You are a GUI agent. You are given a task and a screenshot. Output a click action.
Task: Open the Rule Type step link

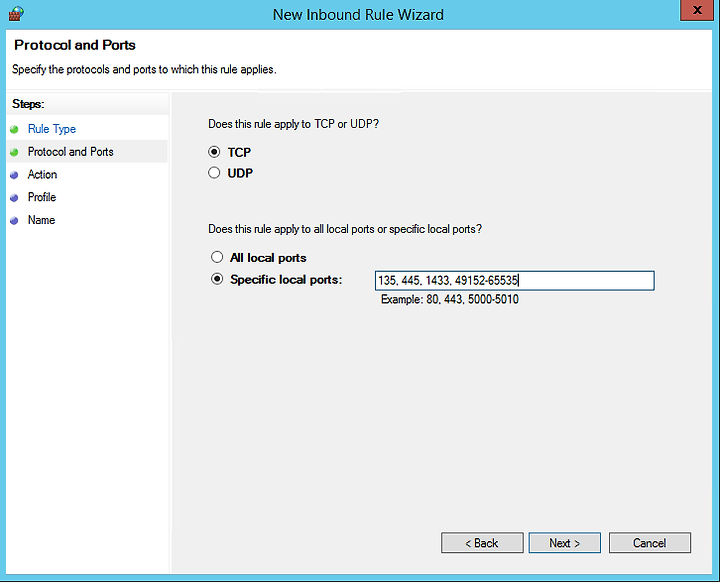pos(52,129)
